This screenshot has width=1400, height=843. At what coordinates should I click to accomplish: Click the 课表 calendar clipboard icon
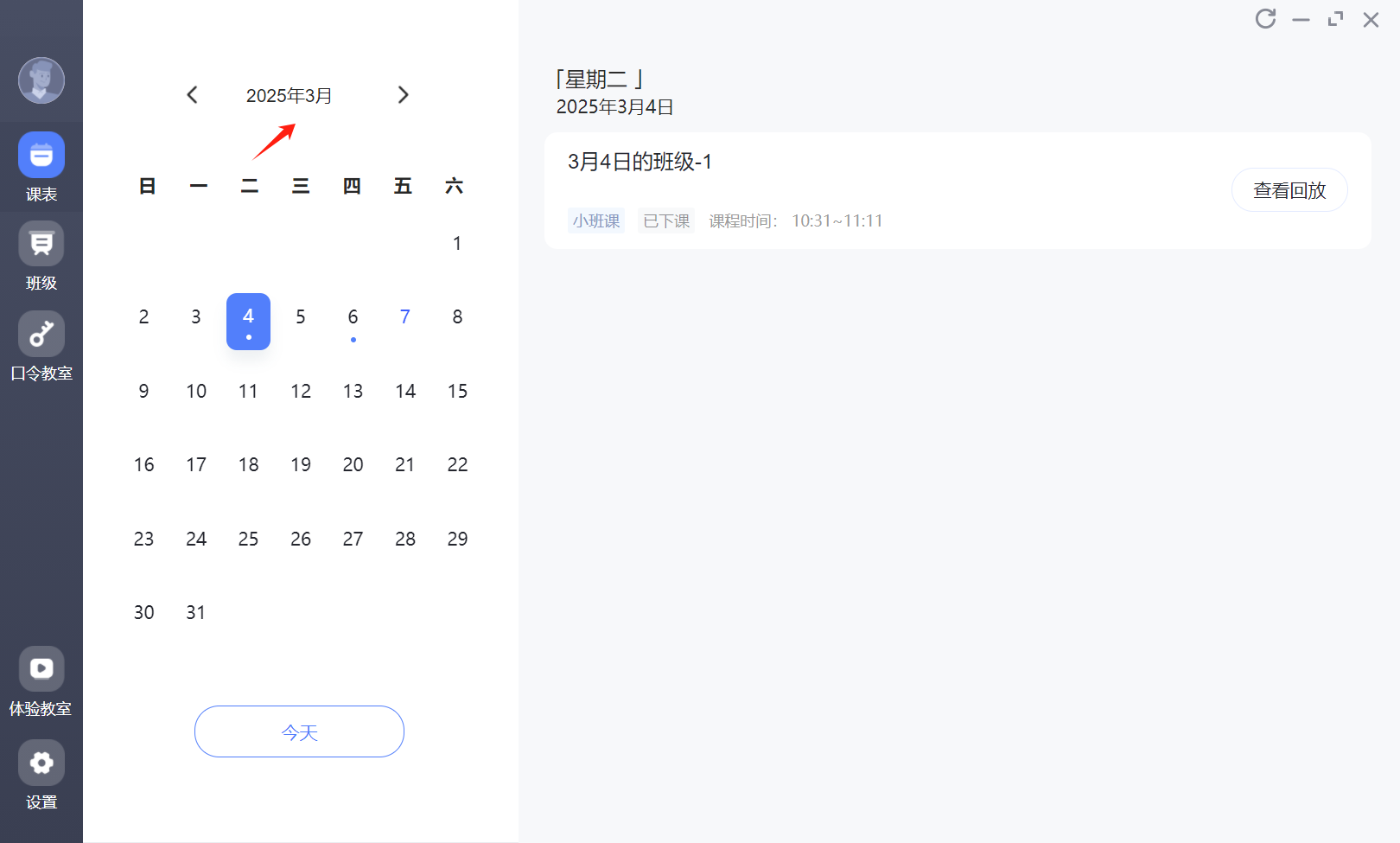[x=41, y=154]
